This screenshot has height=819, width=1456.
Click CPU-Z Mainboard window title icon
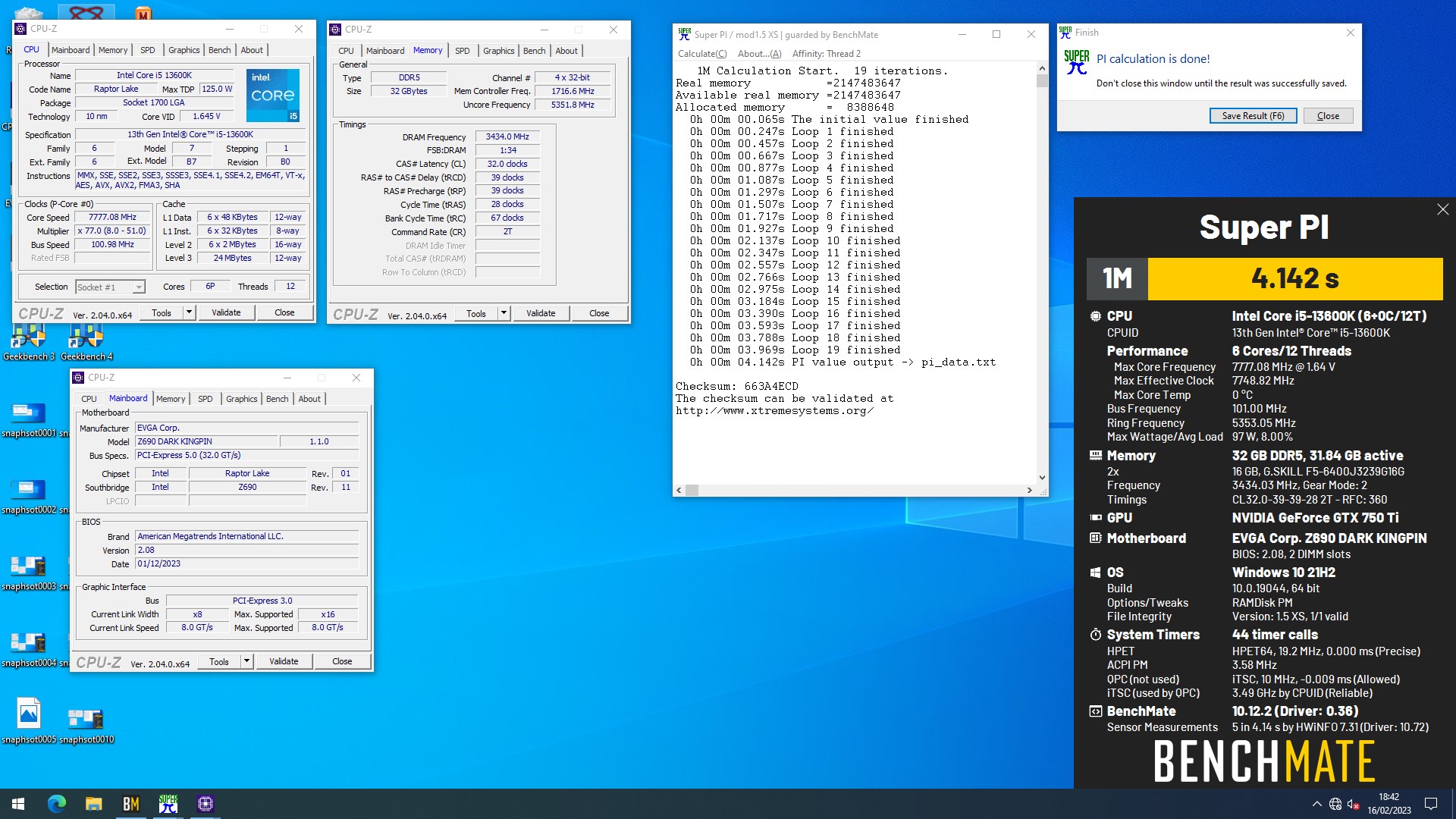pos(78,377)
